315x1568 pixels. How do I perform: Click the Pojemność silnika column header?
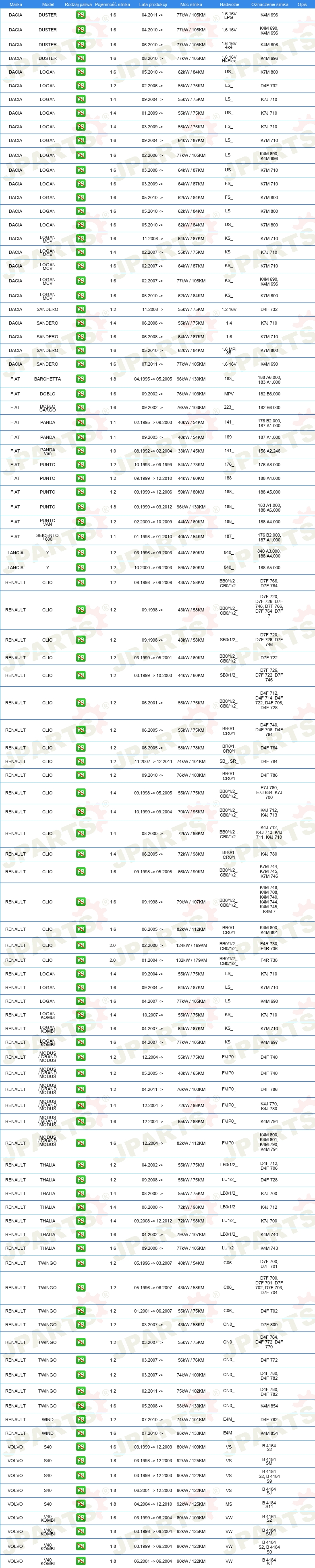[113, 4]
